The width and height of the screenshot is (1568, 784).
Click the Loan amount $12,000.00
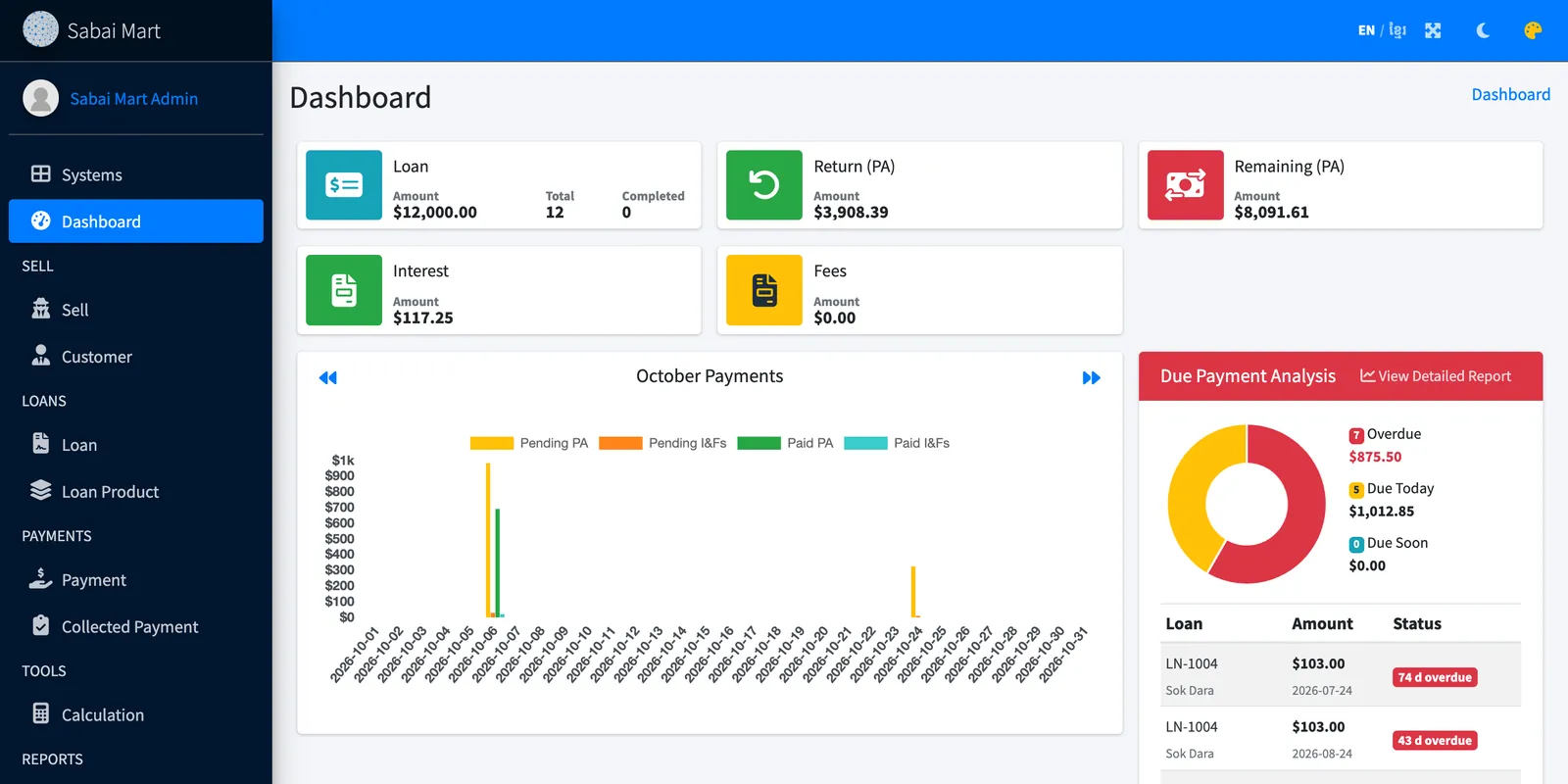click(x=435, y=212)
